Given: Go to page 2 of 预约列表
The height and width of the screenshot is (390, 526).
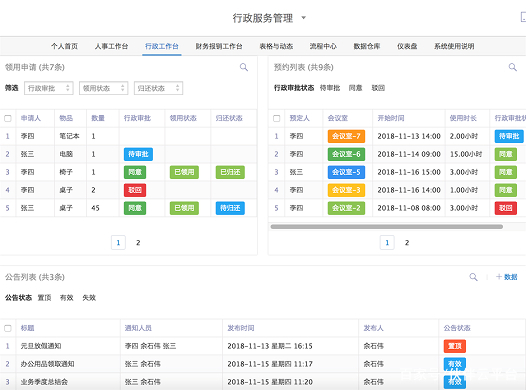Looking at the screenshot, I should pyautogui.click(x=407, y=242).
